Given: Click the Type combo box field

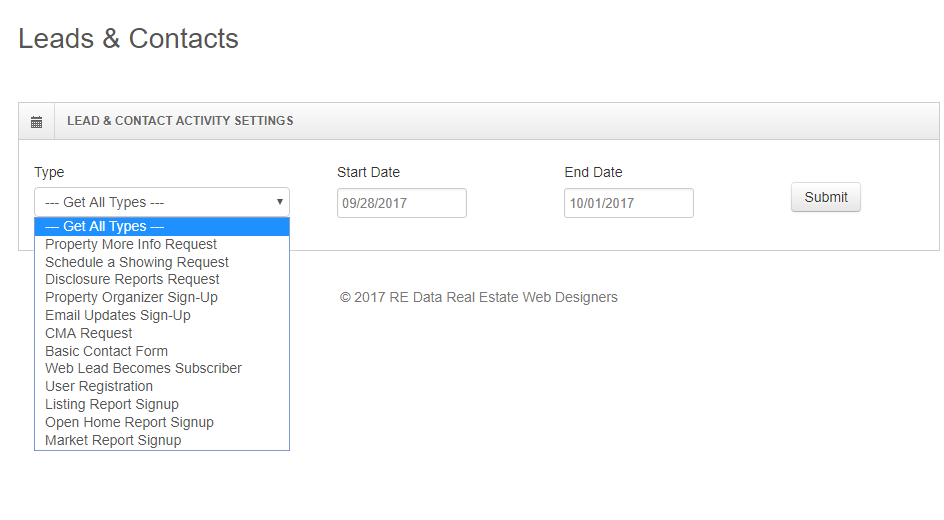Looking at the screenshot, I should [162, 202].
